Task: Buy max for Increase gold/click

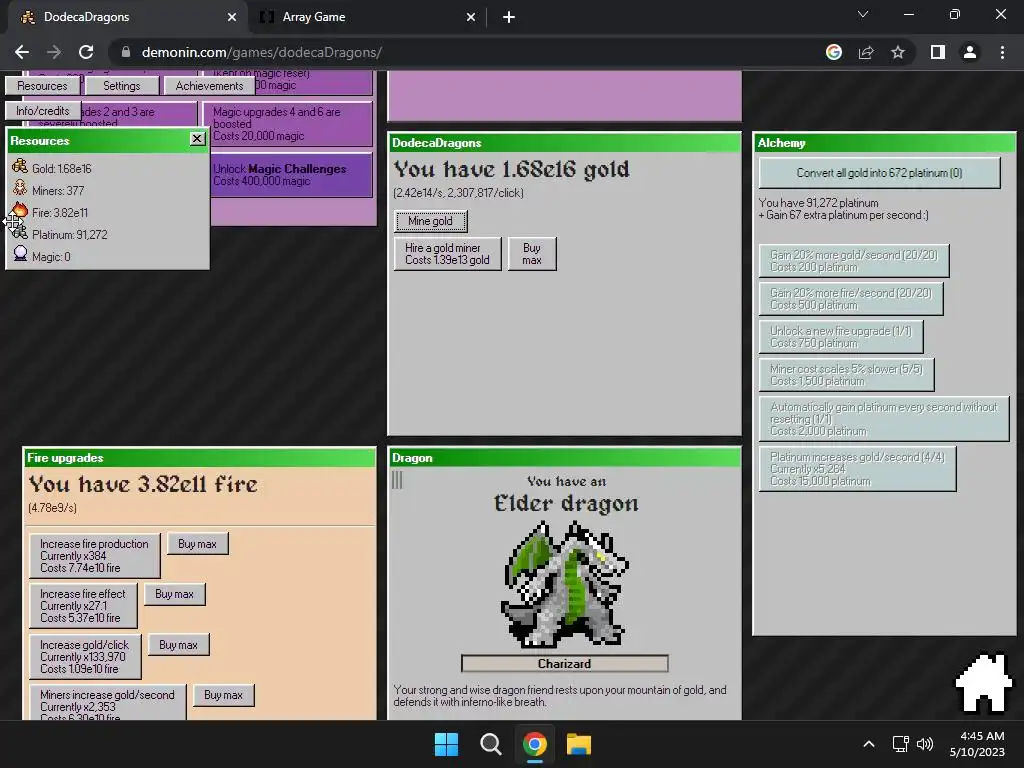Action: tap(178, 645)
